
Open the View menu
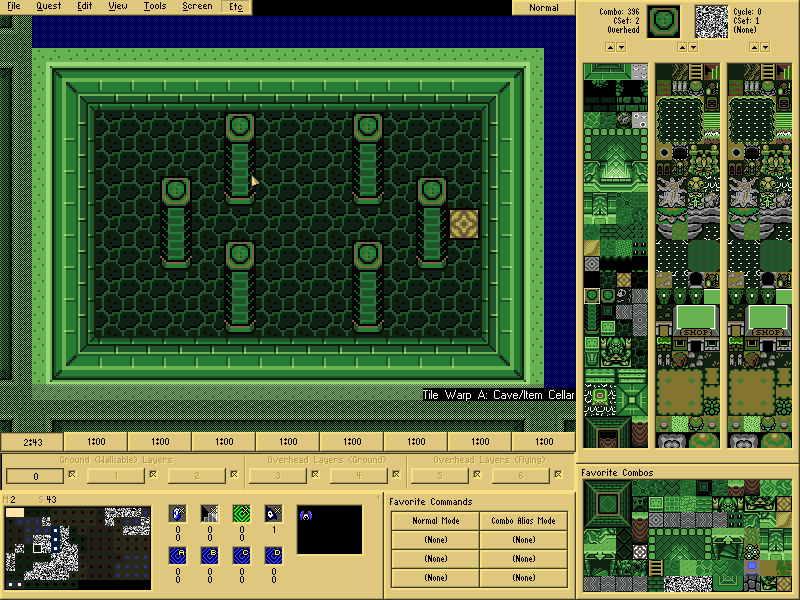(118, 6)
